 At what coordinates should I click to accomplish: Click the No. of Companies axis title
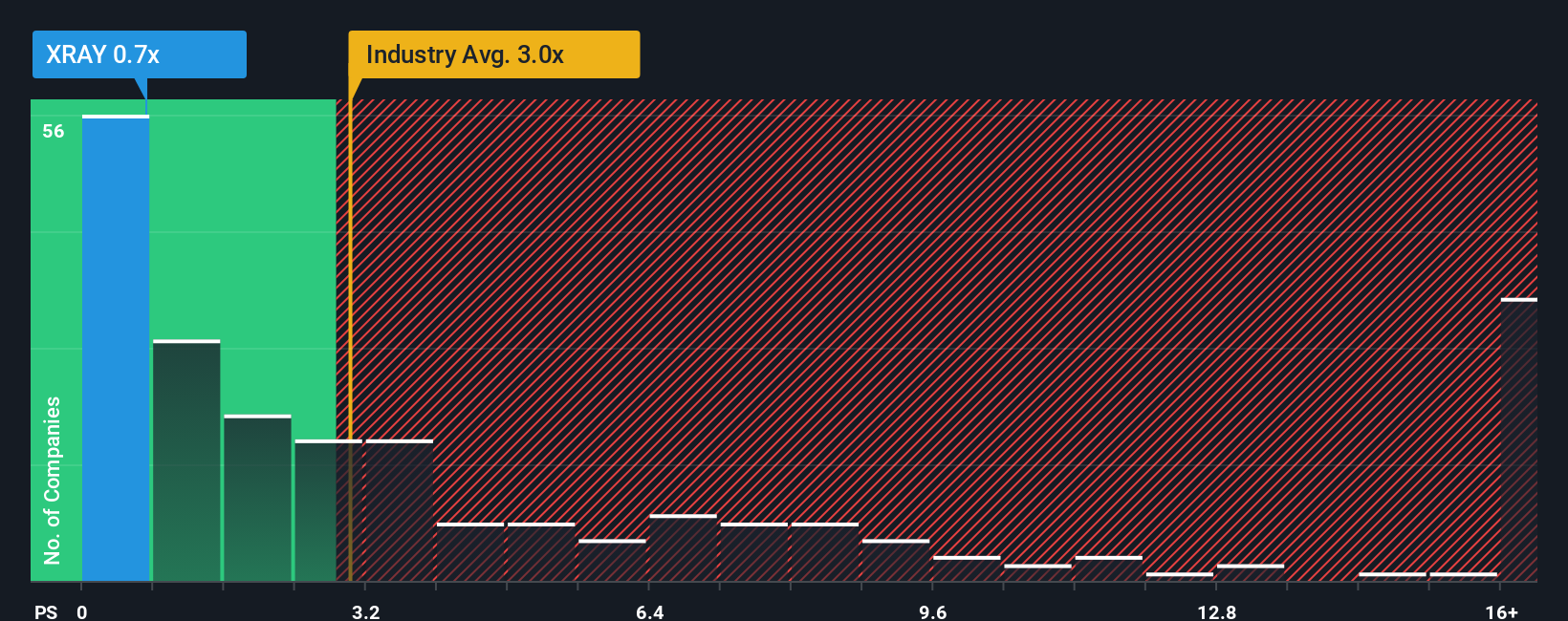coord(53,480)
